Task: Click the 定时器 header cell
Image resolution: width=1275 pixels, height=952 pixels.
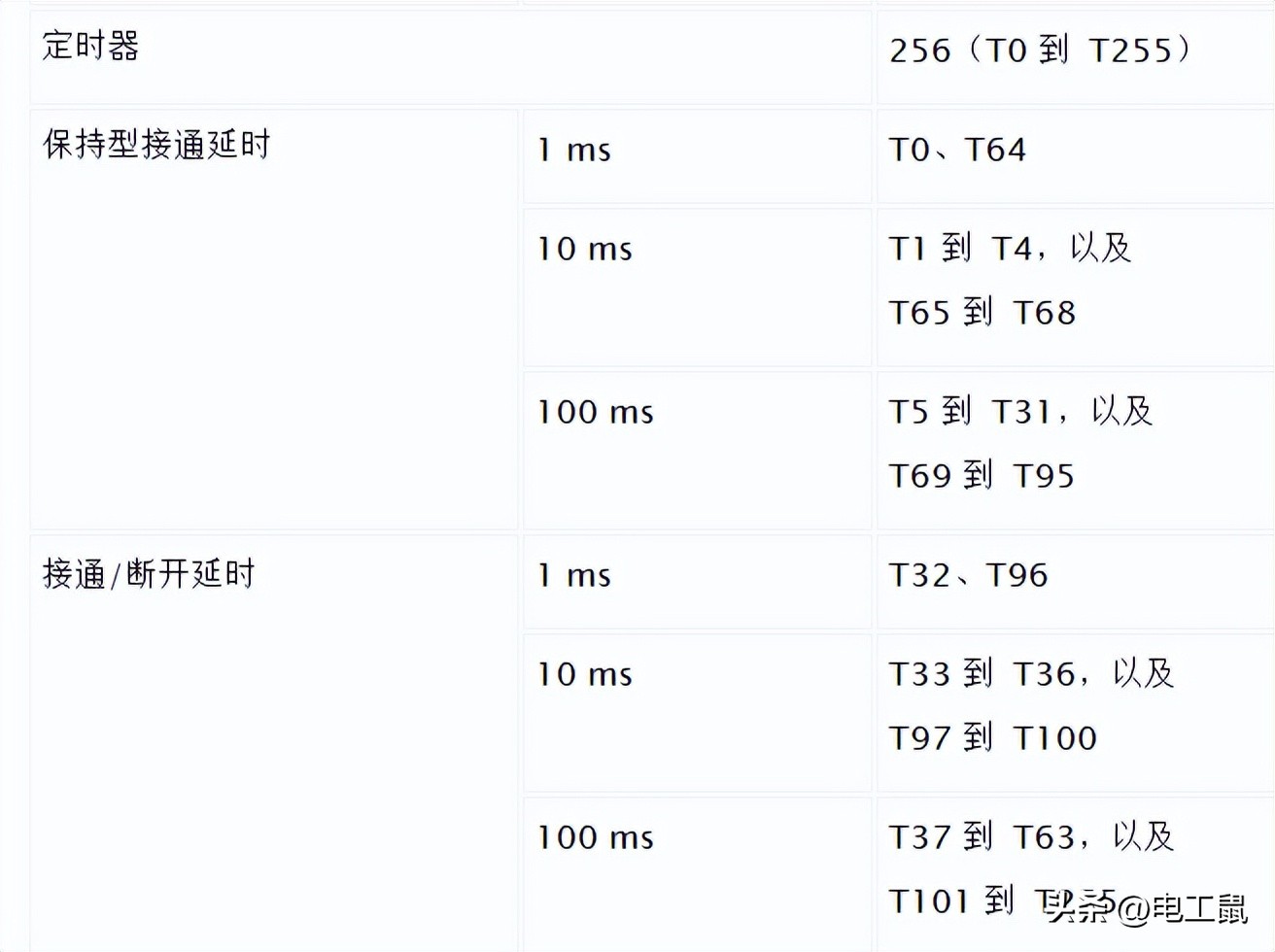Action: (450, 56)
